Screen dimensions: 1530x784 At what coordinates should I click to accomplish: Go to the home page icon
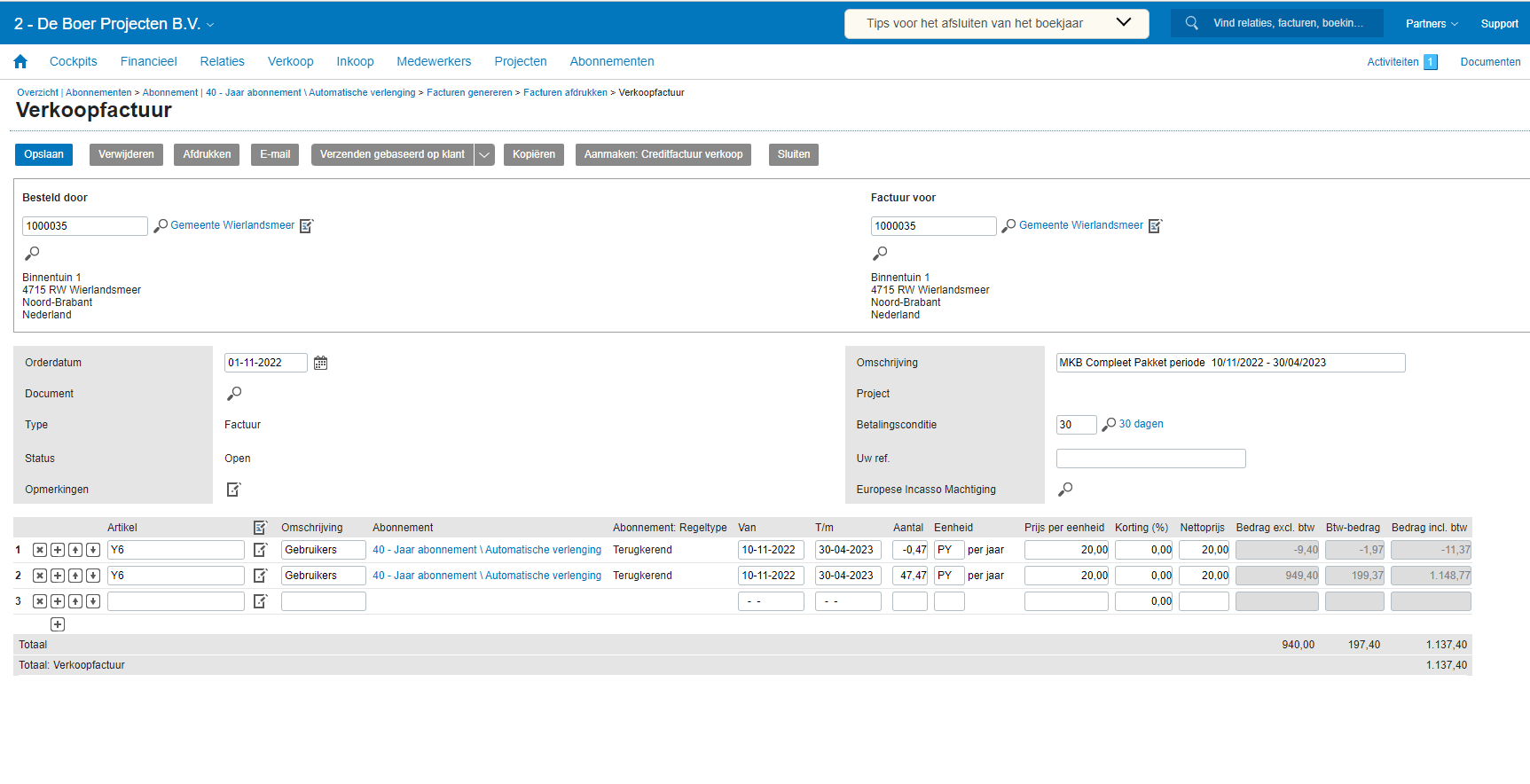[x=20, y=61]
